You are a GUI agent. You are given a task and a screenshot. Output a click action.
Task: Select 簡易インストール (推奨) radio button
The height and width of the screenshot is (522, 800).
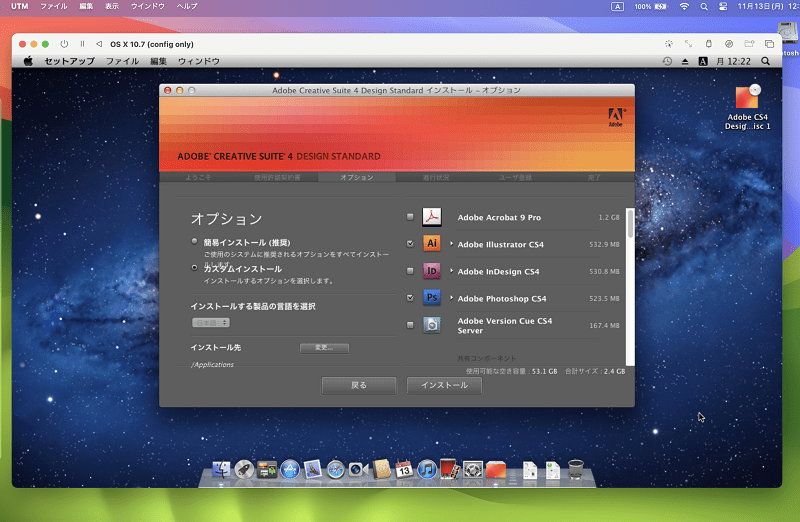[194, 241]
